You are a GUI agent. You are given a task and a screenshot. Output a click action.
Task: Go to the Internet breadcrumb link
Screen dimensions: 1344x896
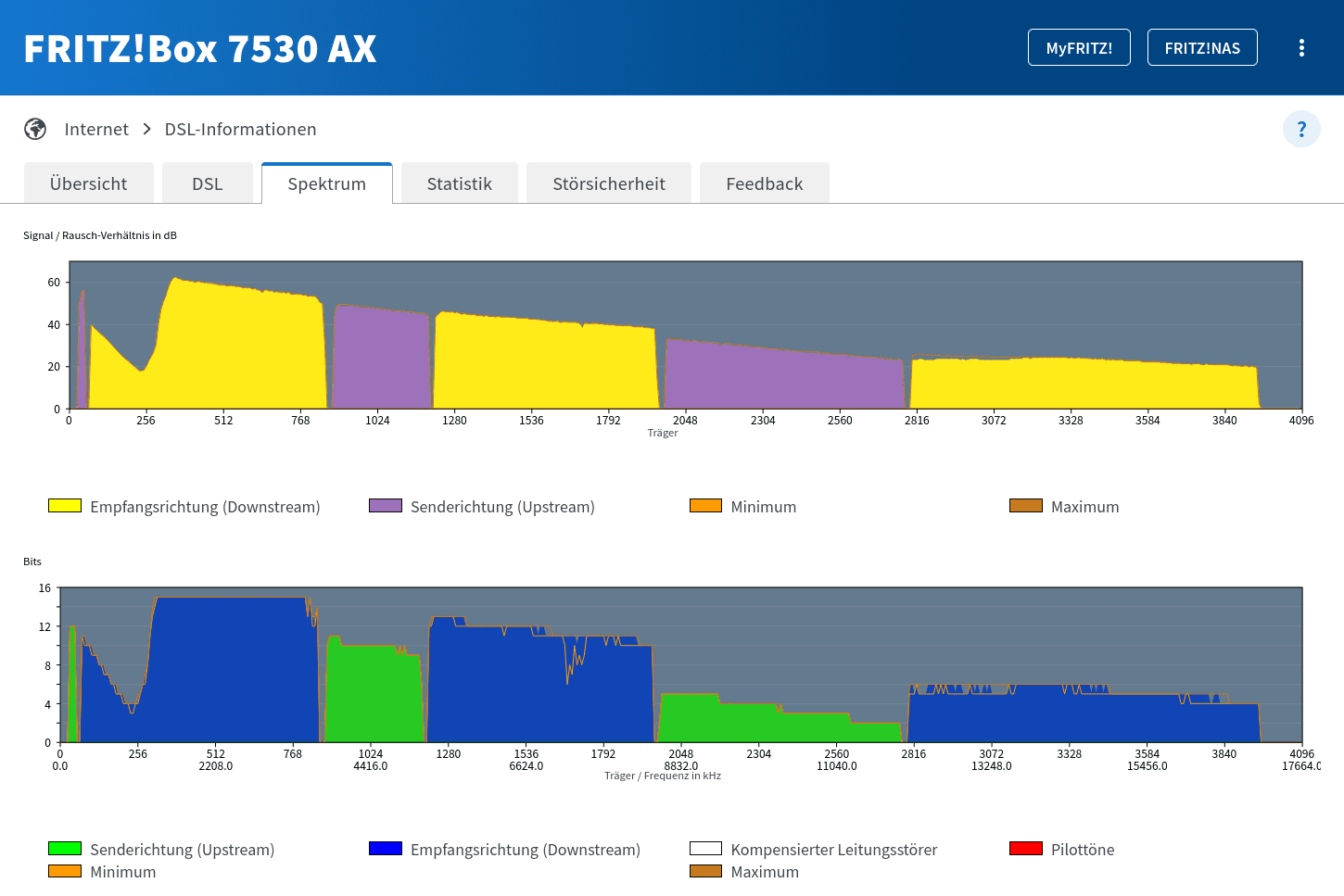pos(96,129)
